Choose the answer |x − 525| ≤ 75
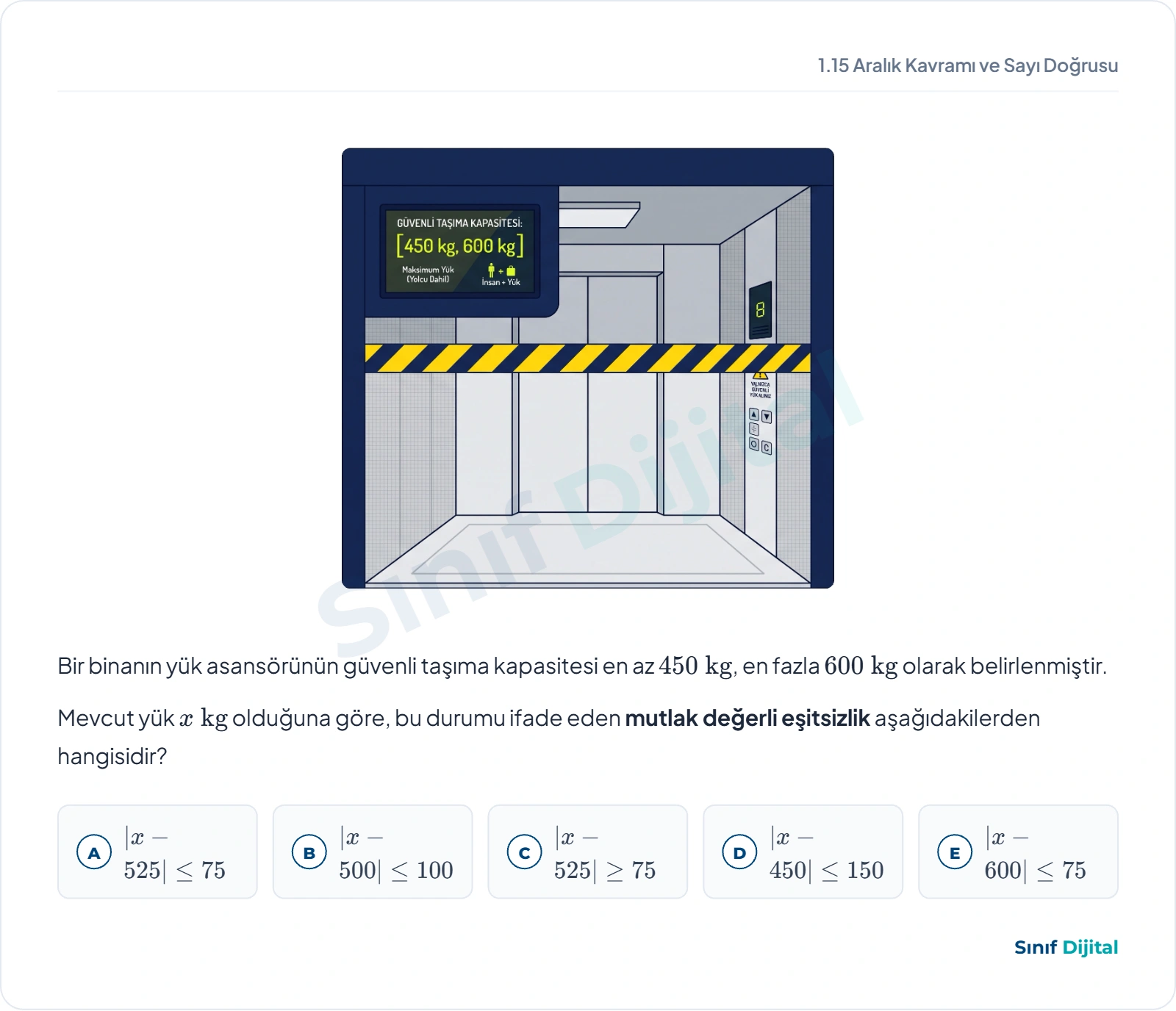1176x1011 pixels. click(157, 852)
